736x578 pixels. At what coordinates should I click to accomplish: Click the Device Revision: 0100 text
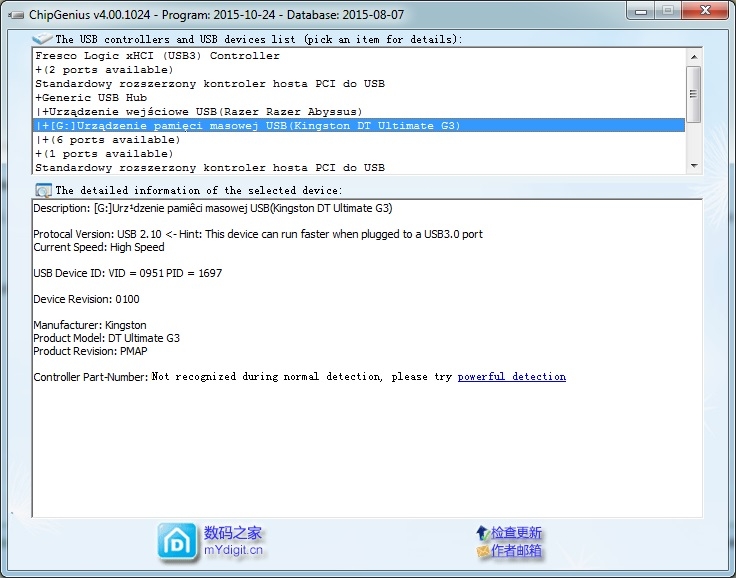pos(86,299)
